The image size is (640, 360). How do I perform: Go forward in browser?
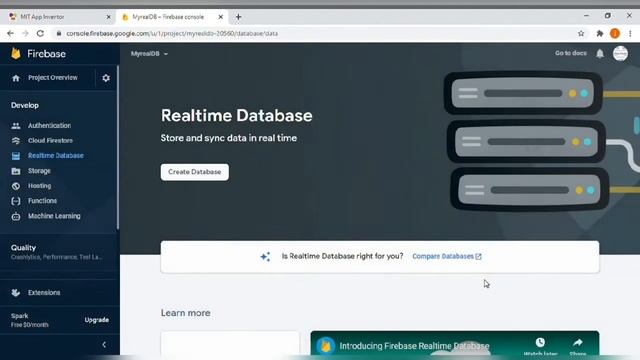click(25, 33)
